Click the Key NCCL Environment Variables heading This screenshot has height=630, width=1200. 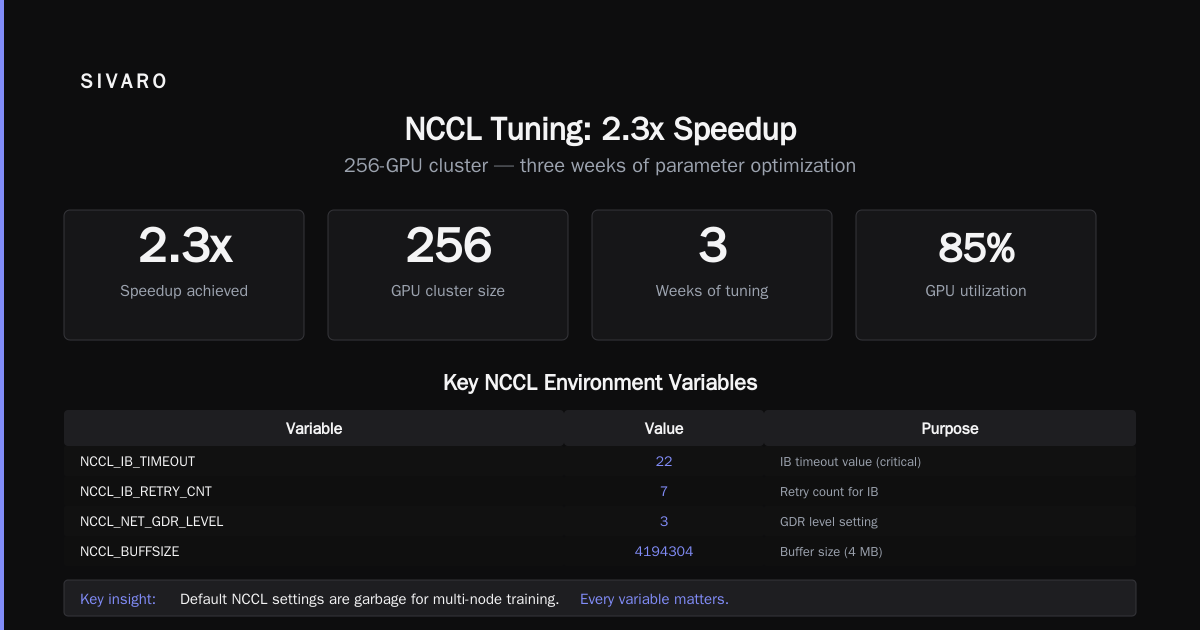(x=600, y=383)
